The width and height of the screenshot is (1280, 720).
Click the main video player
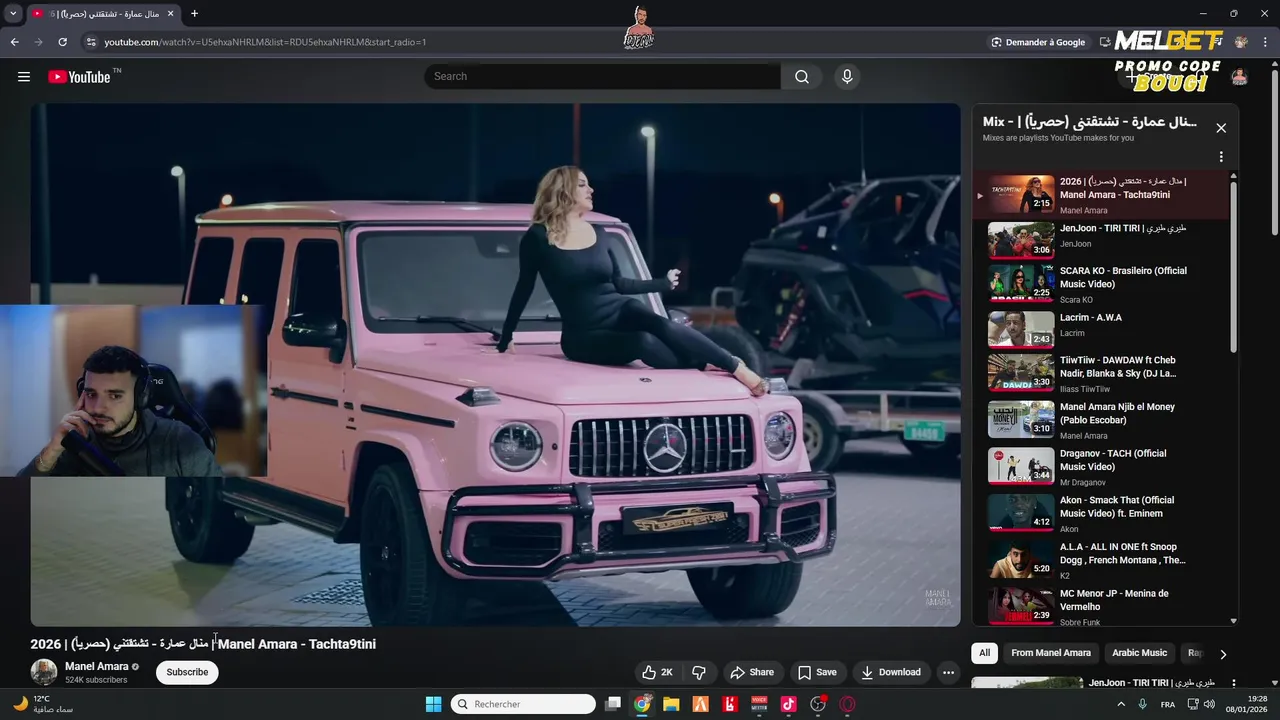(x=495, y=365)
